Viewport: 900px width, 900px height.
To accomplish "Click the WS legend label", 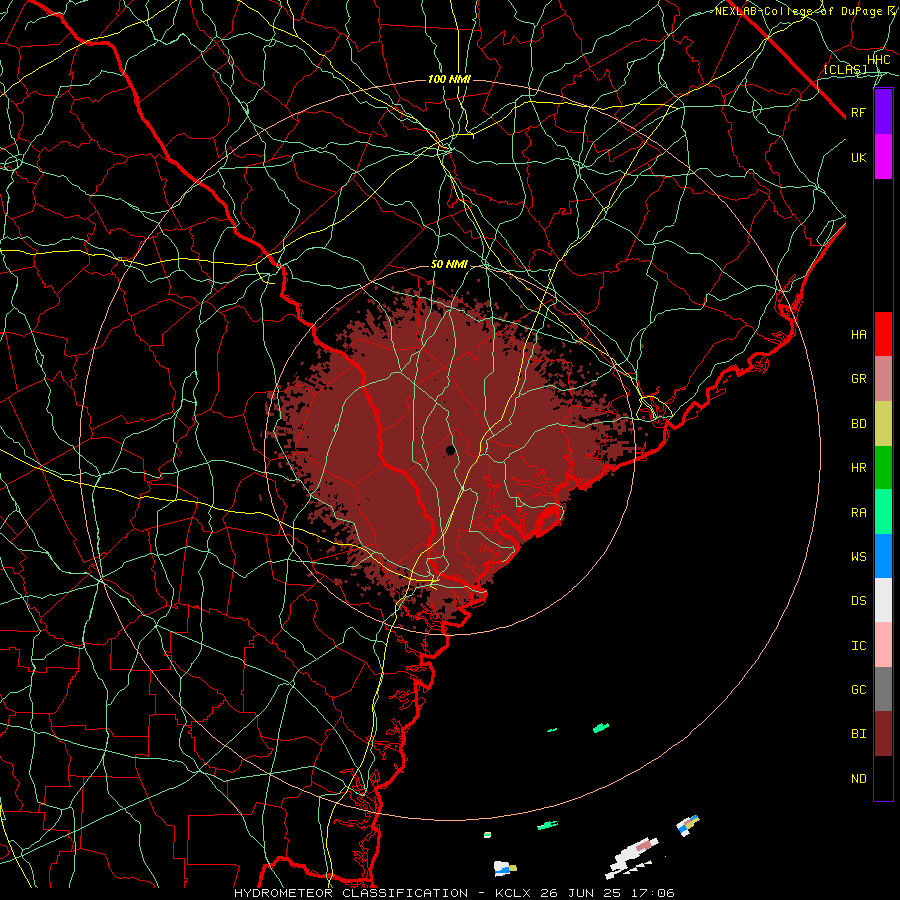I will 858,556.
